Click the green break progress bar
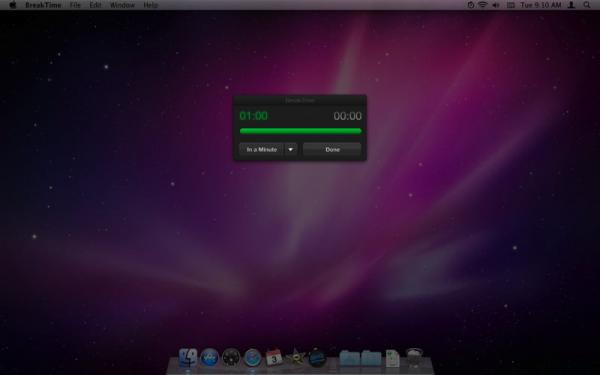600x375 pixels. tap(300, 131)
